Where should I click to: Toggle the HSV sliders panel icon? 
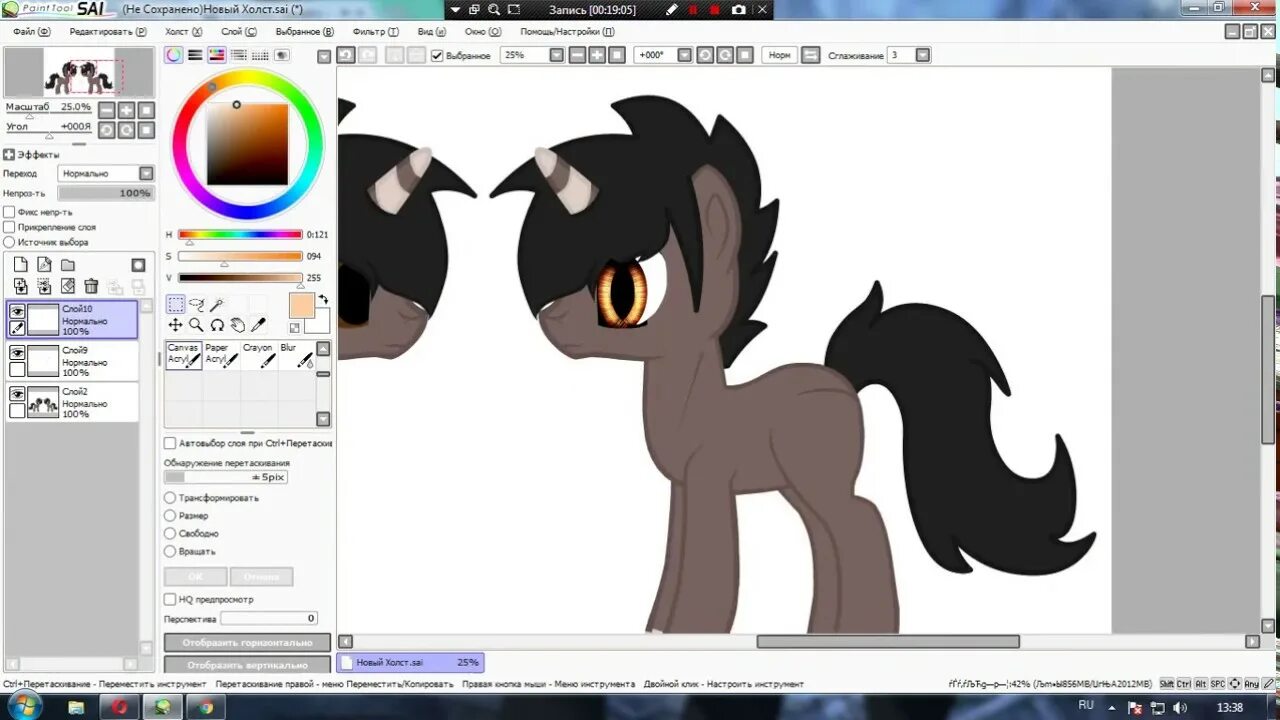[216, 56]
